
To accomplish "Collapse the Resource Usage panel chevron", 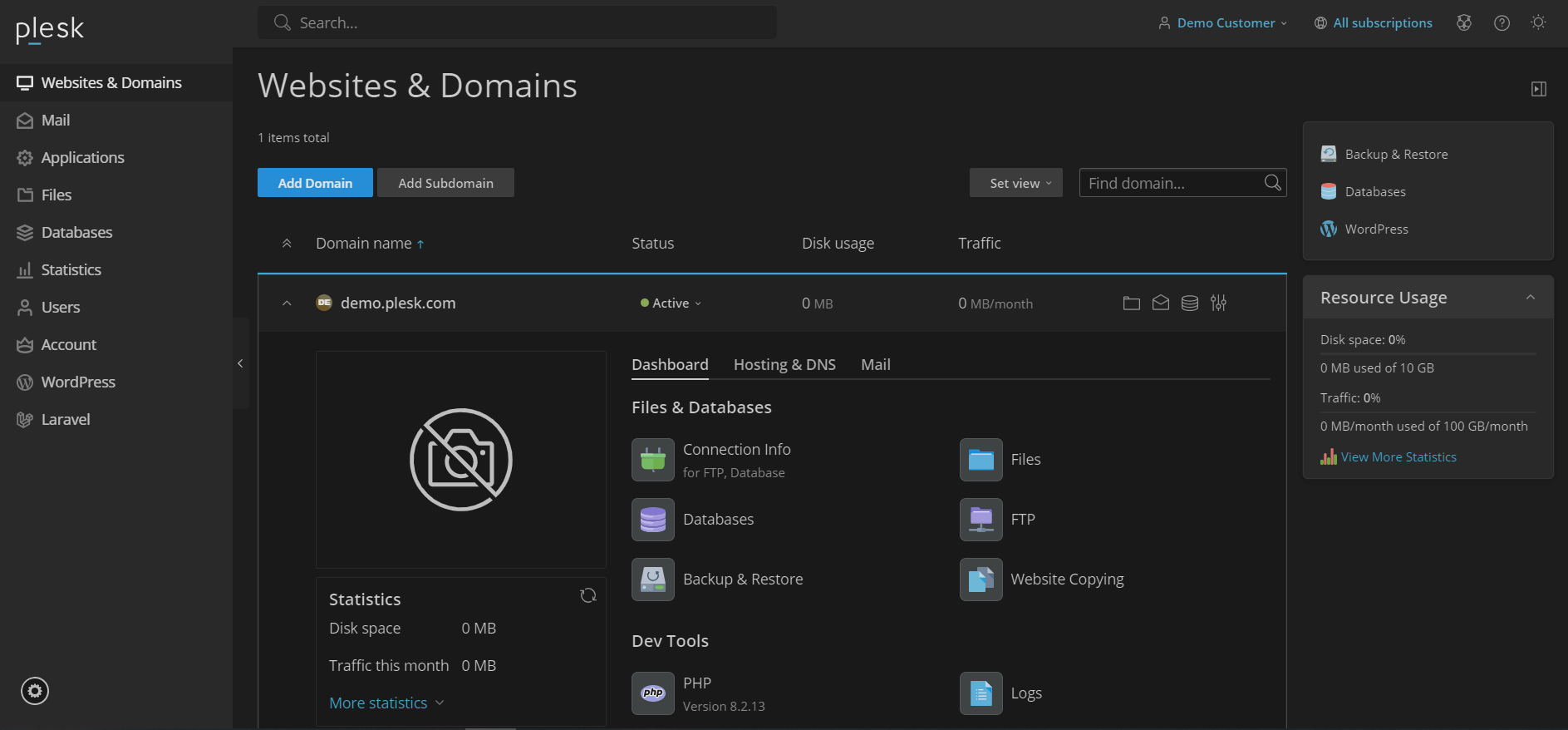I will pos(1531,298).
